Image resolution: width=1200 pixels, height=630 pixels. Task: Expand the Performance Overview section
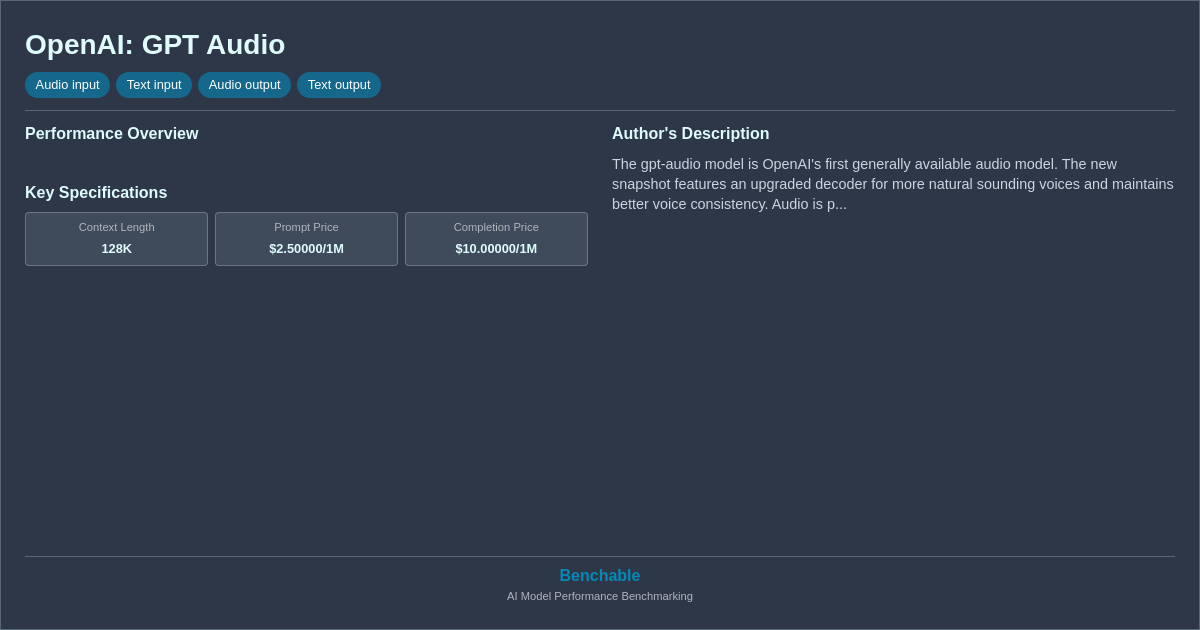coord(112,133)
